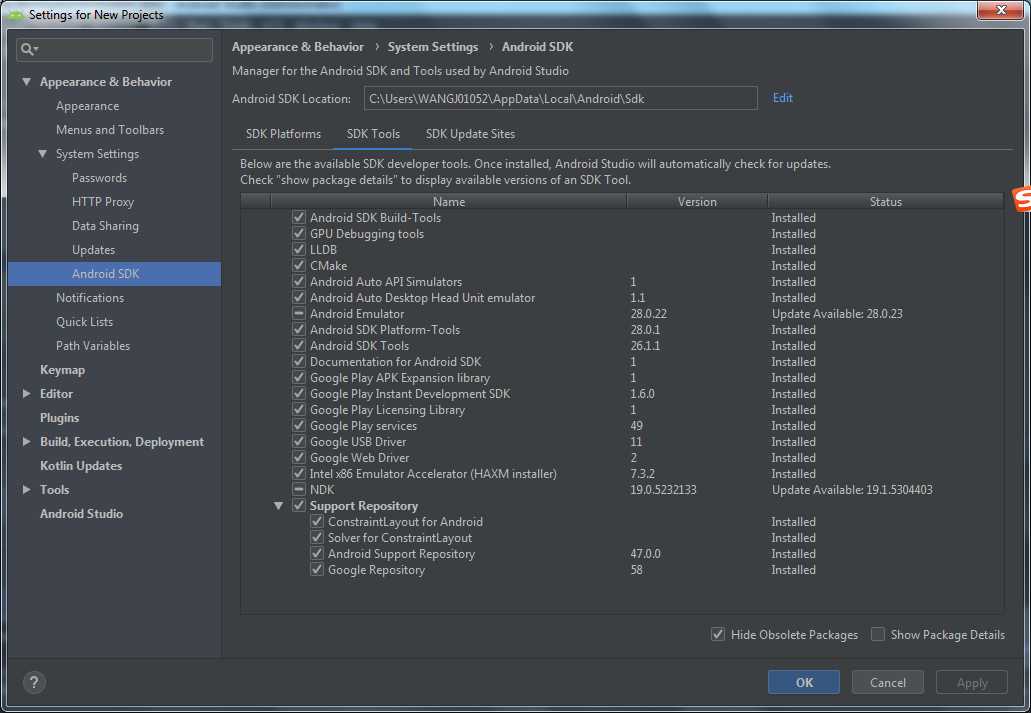
Task: Toggle Support Repository group checkbox
Action: click(299, 505)
